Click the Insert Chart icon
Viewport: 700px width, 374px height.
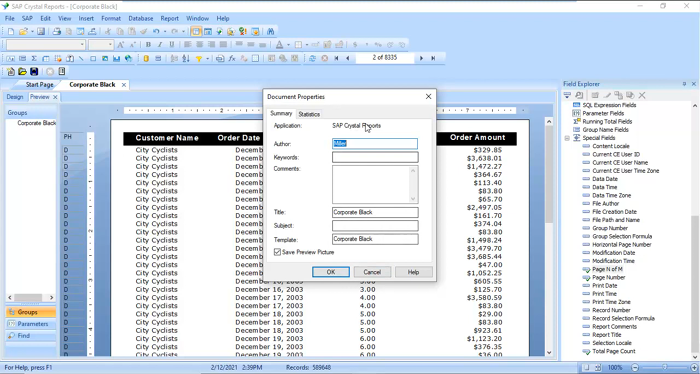(117, 58)
